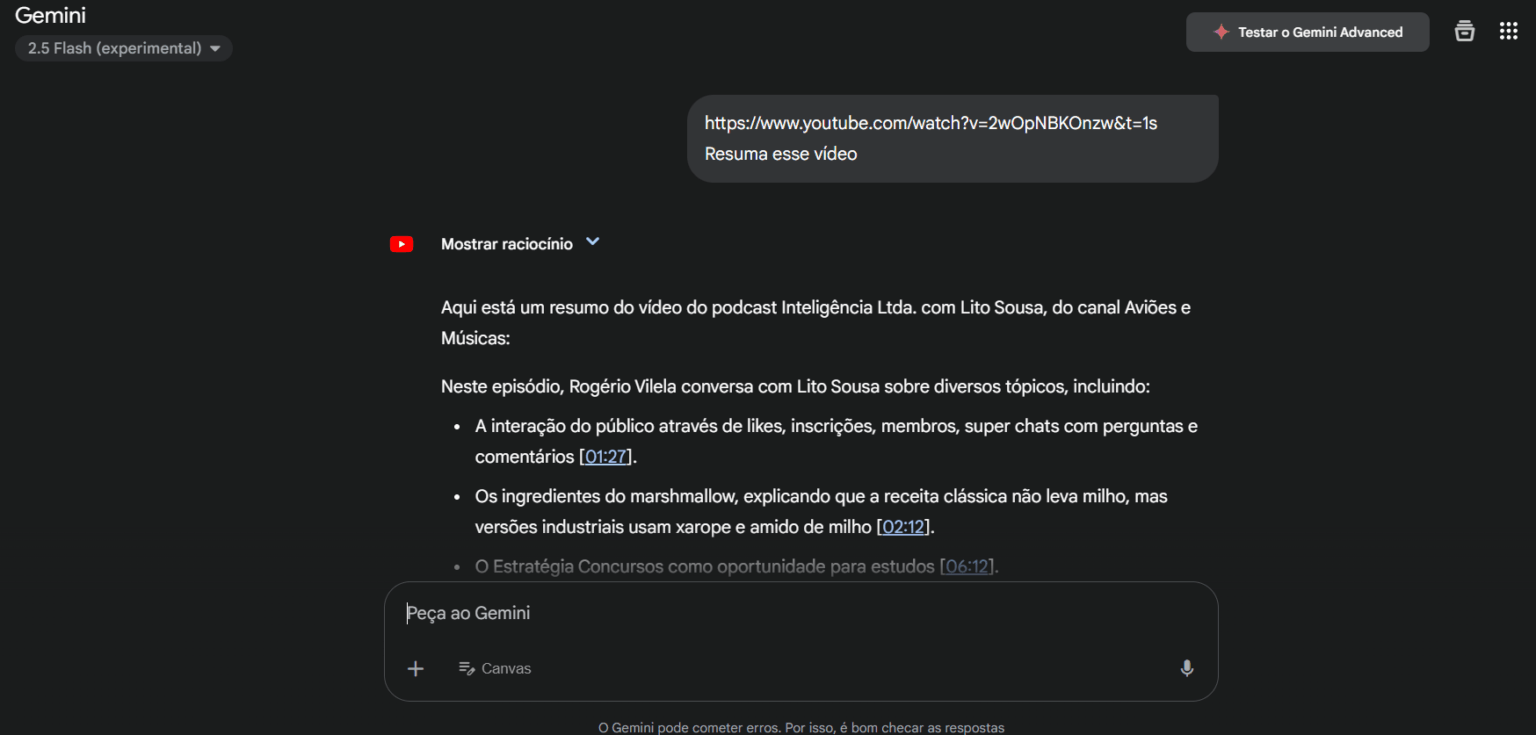Screen dimensions: 1536x735
Task: Click the Aqui está um resumo paragraph
Action: (816, 322)
